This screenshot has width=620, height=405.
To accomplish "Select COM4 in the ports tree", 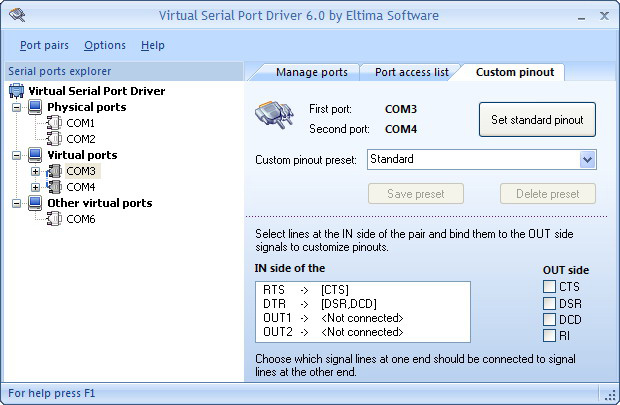I will tap(81, 187).
